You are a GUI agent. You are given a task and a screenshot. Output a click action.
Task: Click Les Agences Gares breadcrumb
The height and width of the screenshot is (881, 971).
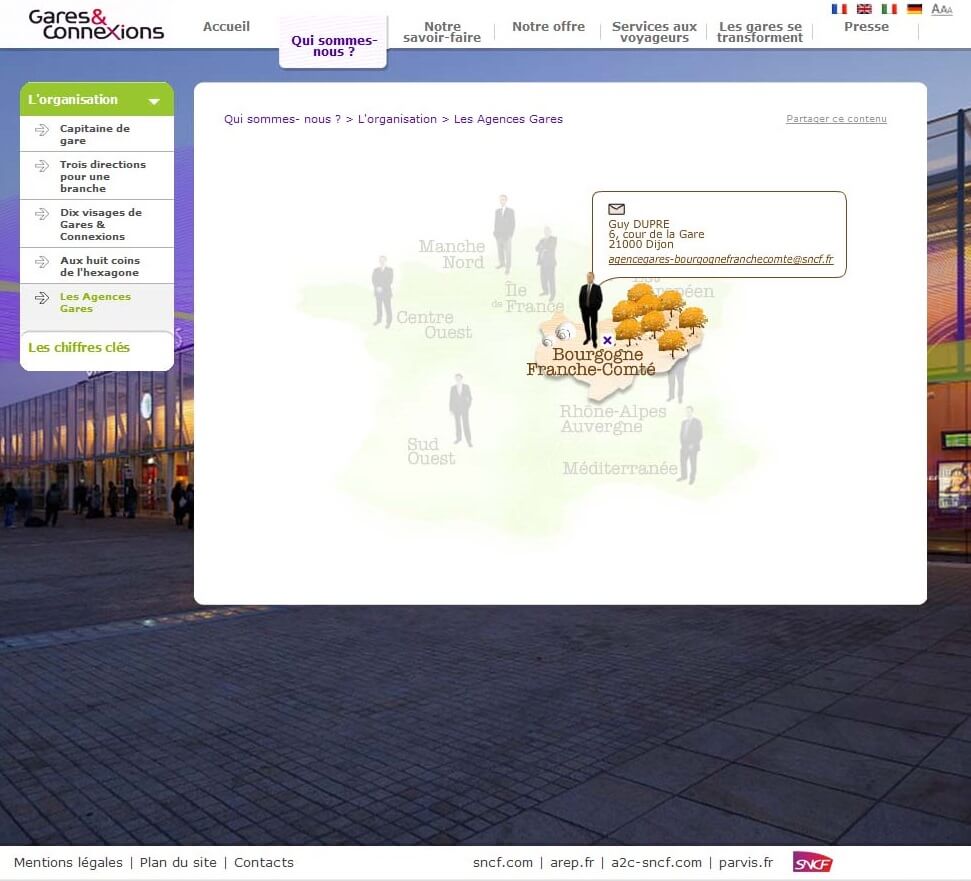tap(508, 119)
